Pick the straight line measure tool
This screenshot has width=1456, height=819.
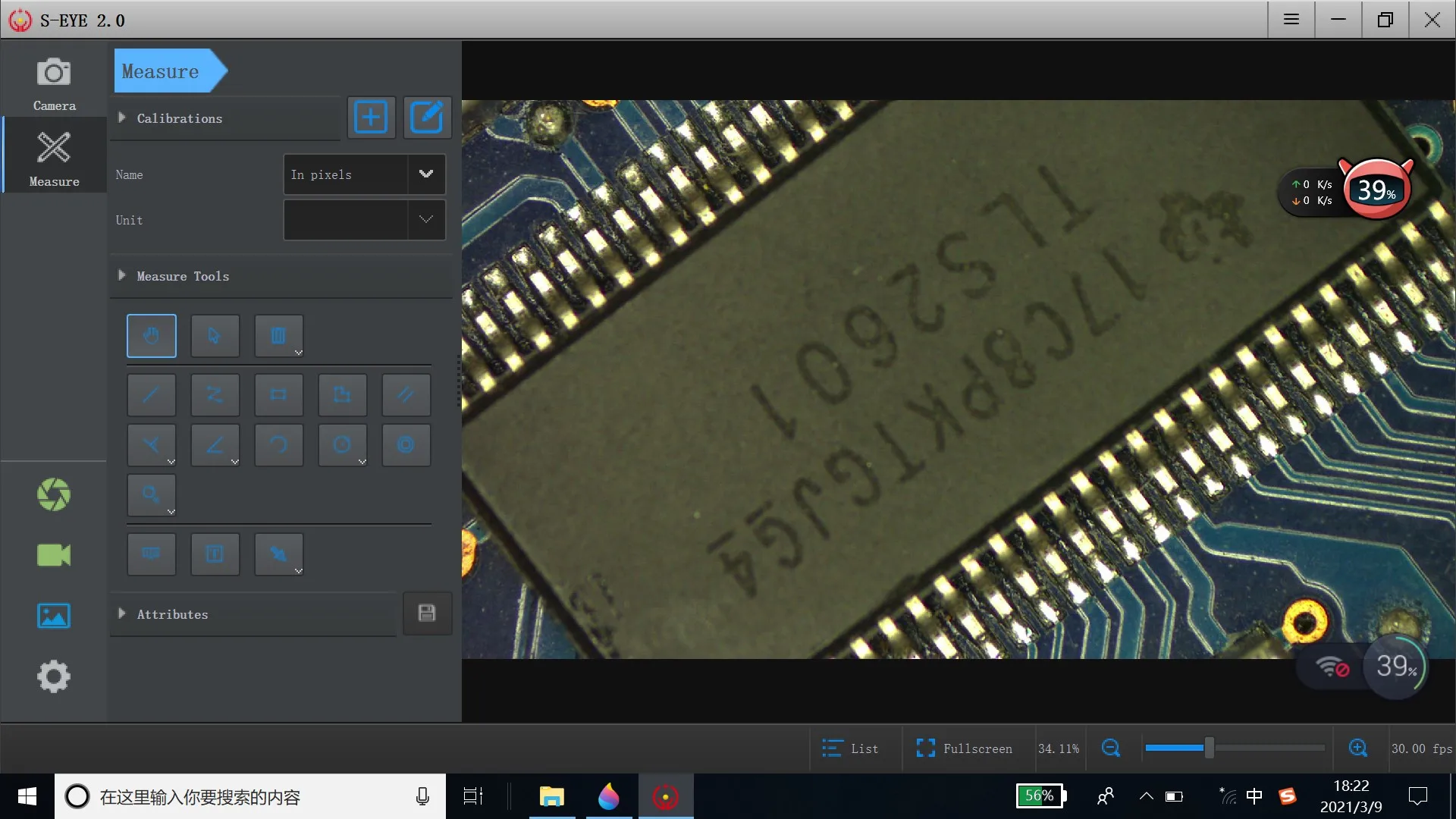(x=151, y=394)
